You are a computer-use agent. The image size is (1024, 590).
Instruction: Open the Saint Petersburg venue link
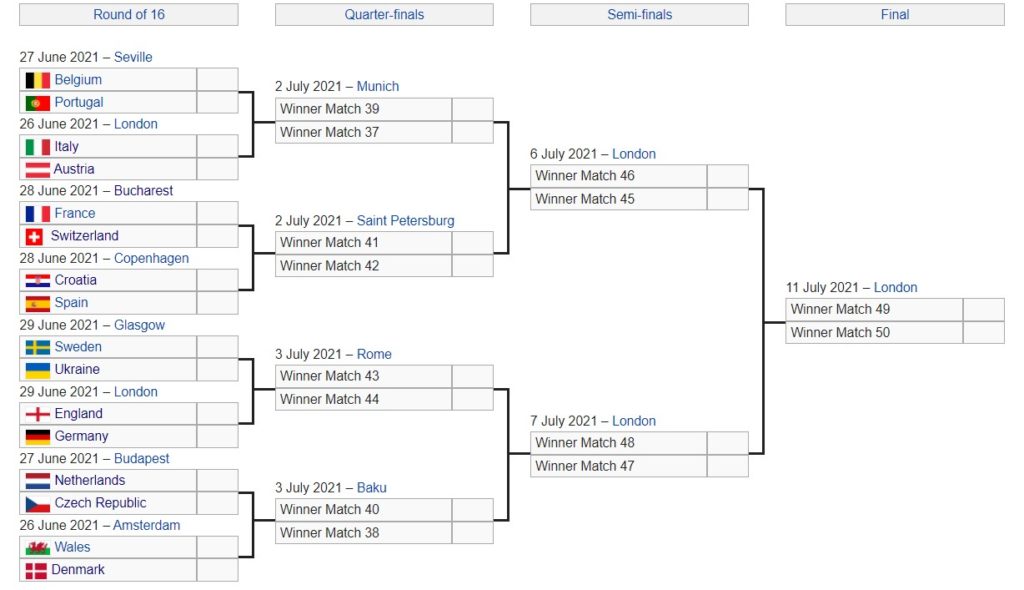click(405, 221)
